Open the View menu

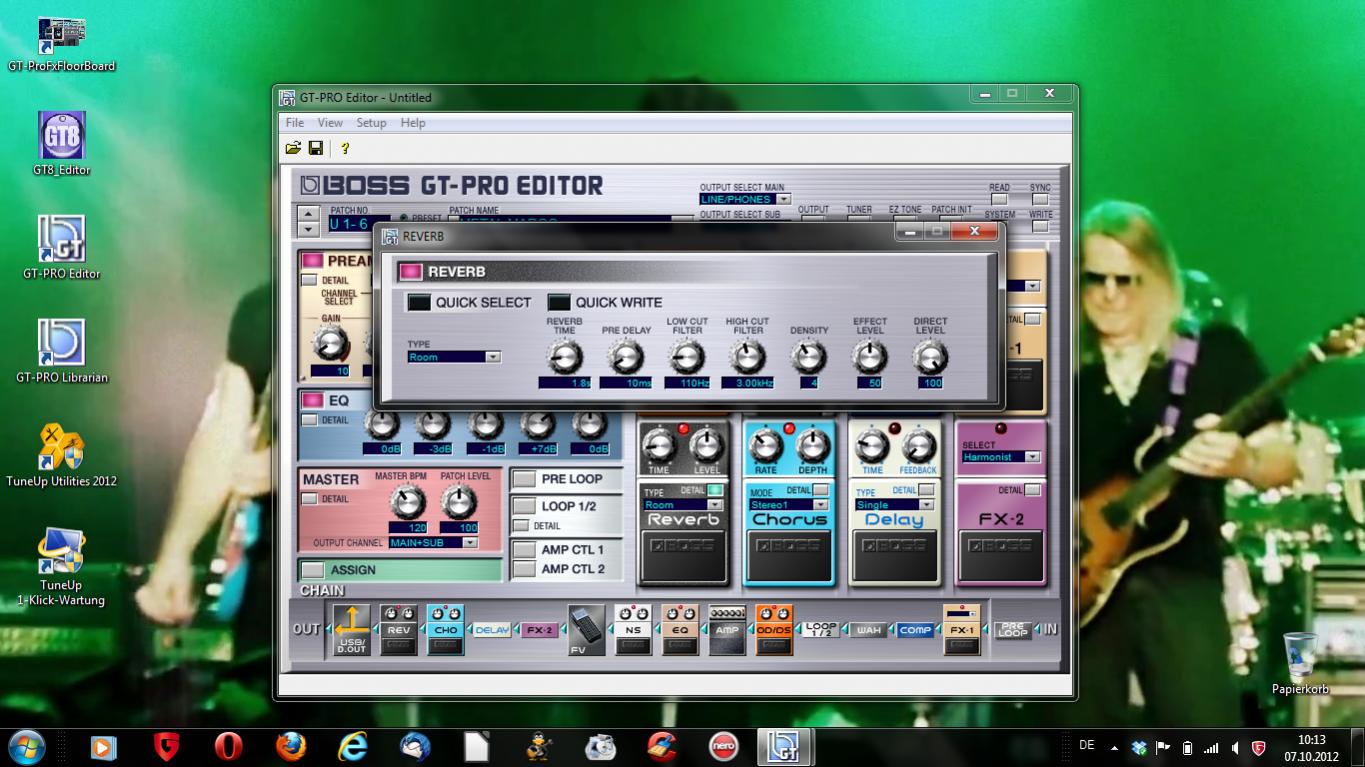click(330, 123)
